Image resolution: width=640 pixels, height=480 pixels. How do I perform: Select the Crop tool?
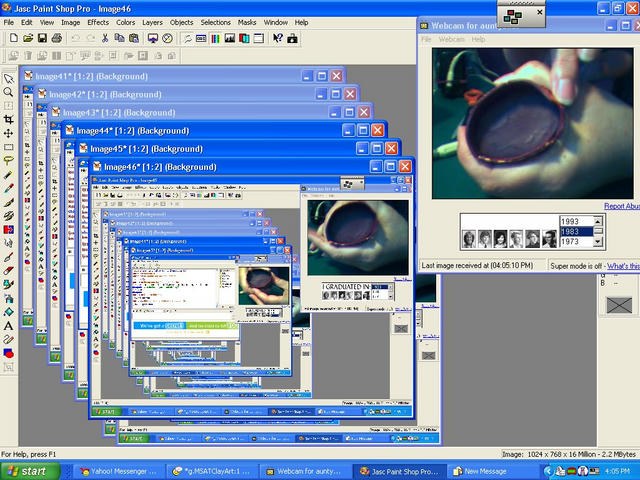pos(8,119)
